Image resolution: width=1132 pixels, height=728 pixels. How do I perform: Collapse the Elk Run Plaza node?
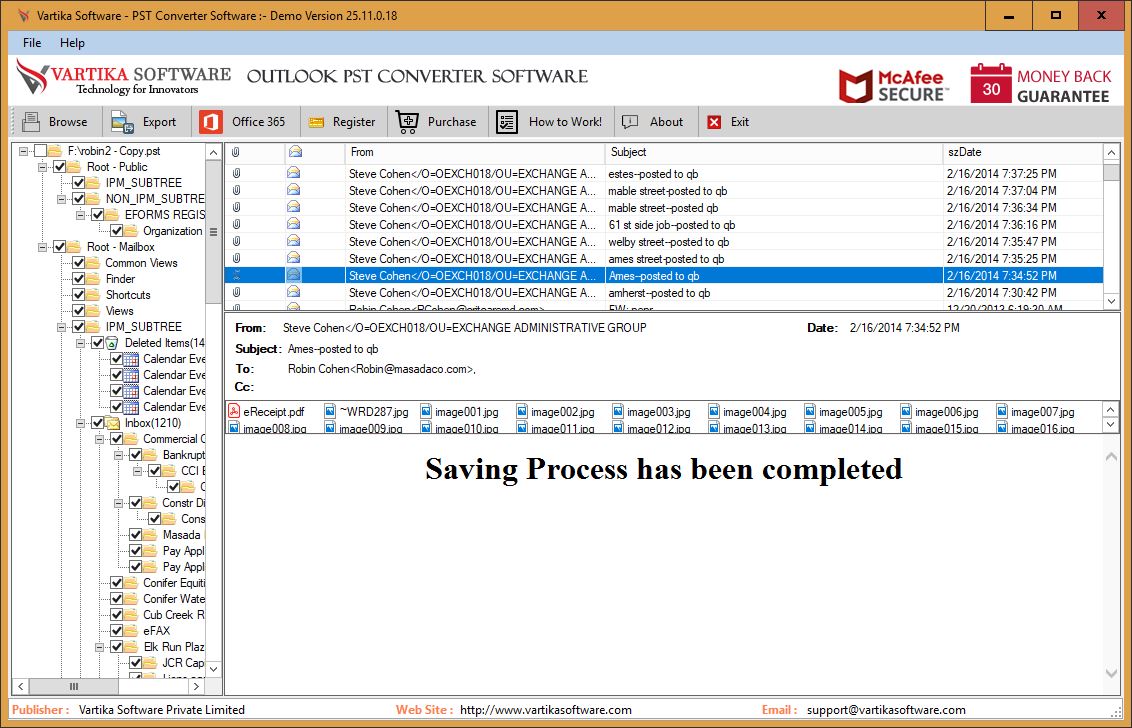(x=100, y=646)
